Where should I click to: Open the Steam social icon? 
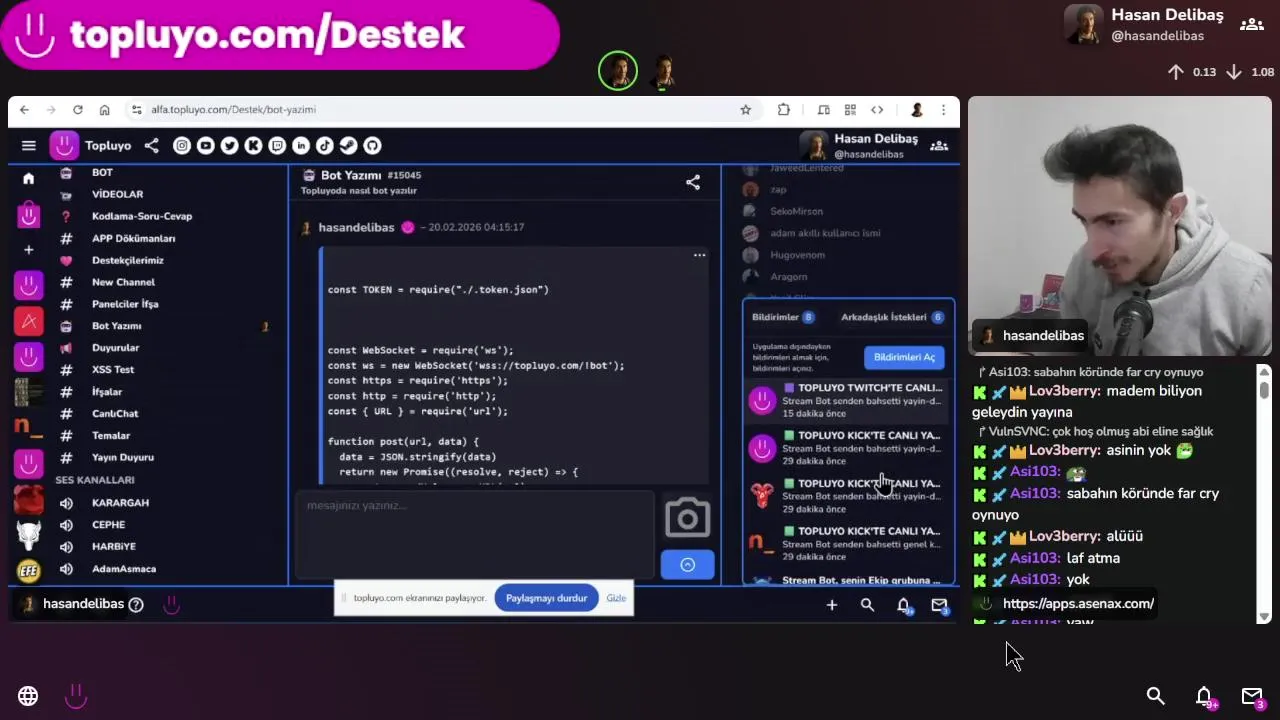coord(348,146)
